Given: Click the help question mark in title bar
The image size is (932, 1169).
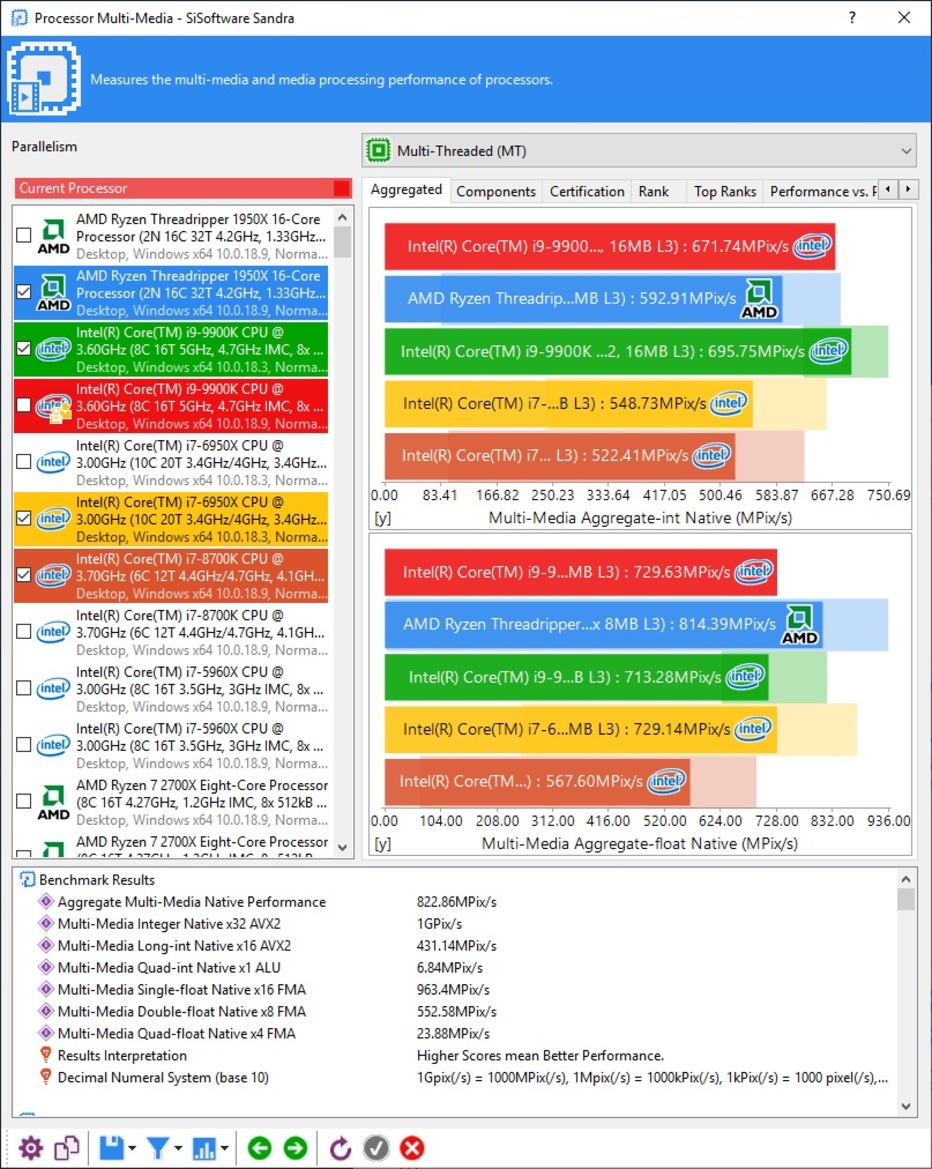Looking at the screenshot, I should pyautogui.click(x=852, y=17).
